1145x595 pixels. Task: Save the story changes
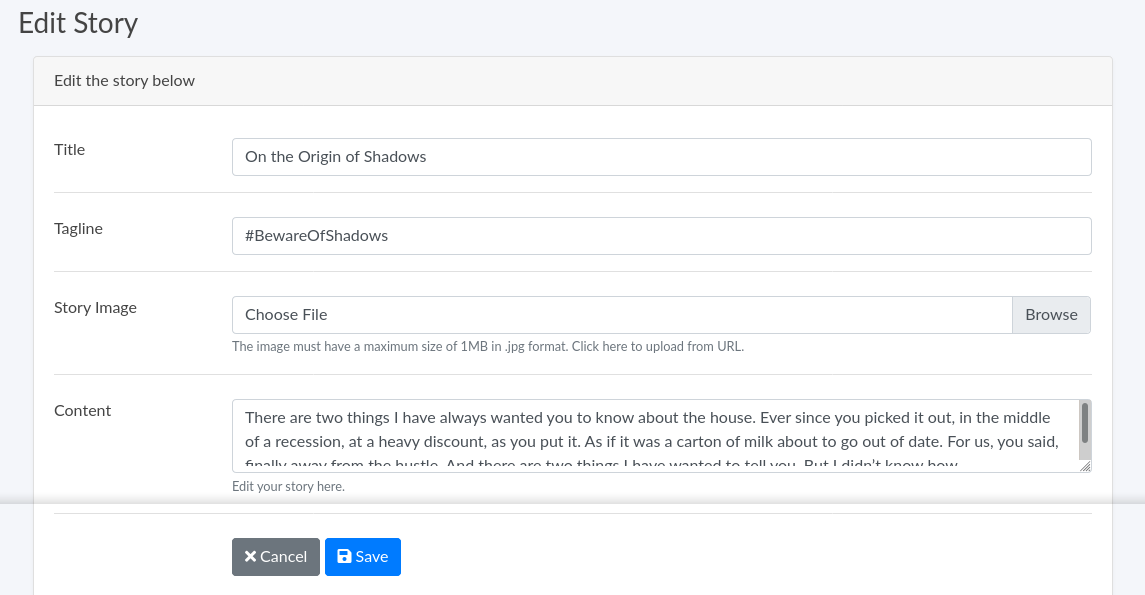click(x=362, y=557)
